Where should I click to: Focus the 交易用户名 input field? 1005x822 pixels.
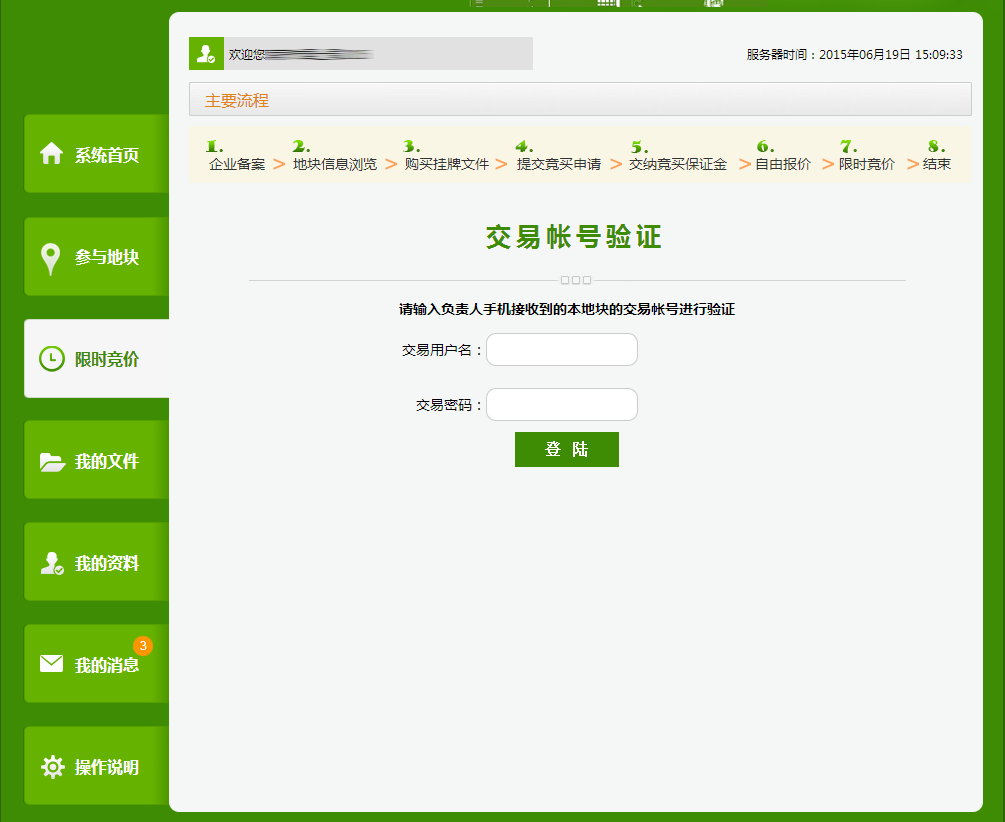pos(561,350)
